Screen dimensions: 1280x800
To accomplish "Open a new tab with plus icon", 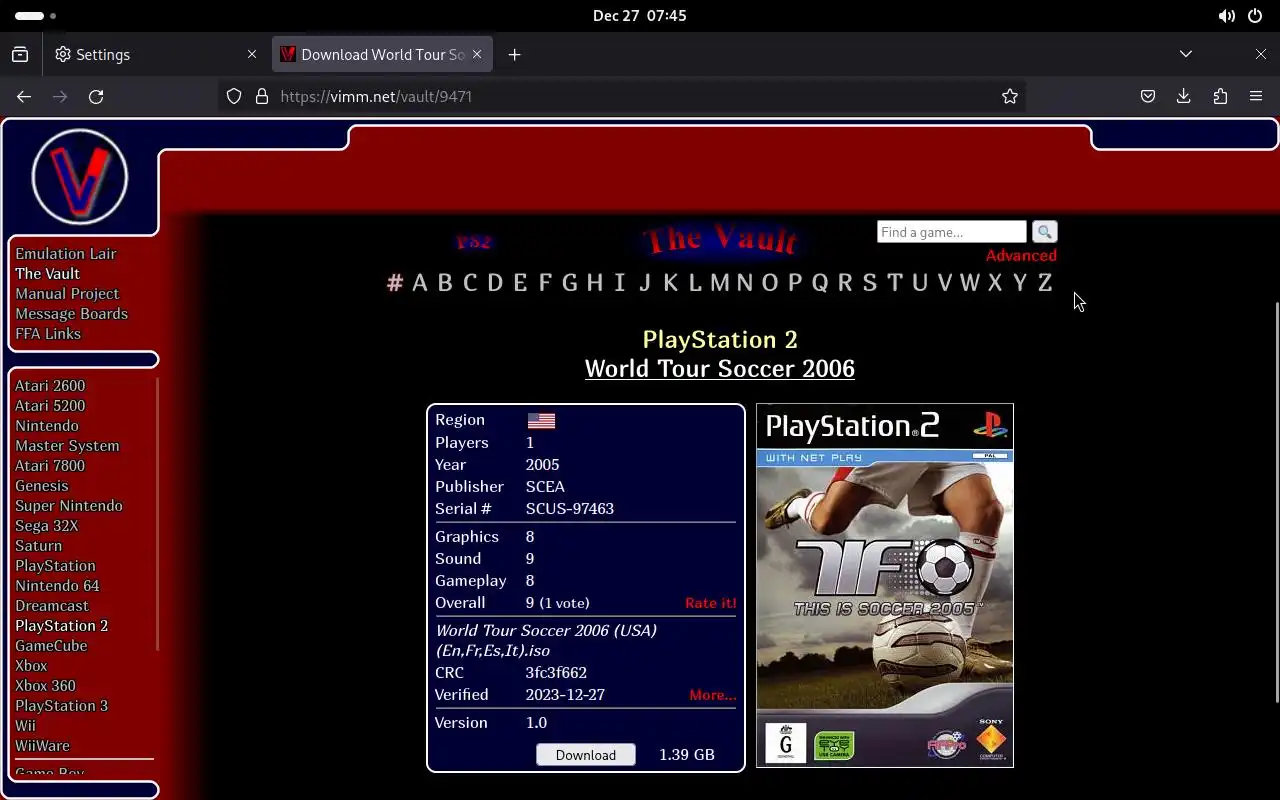I will [x=514, y=54].
